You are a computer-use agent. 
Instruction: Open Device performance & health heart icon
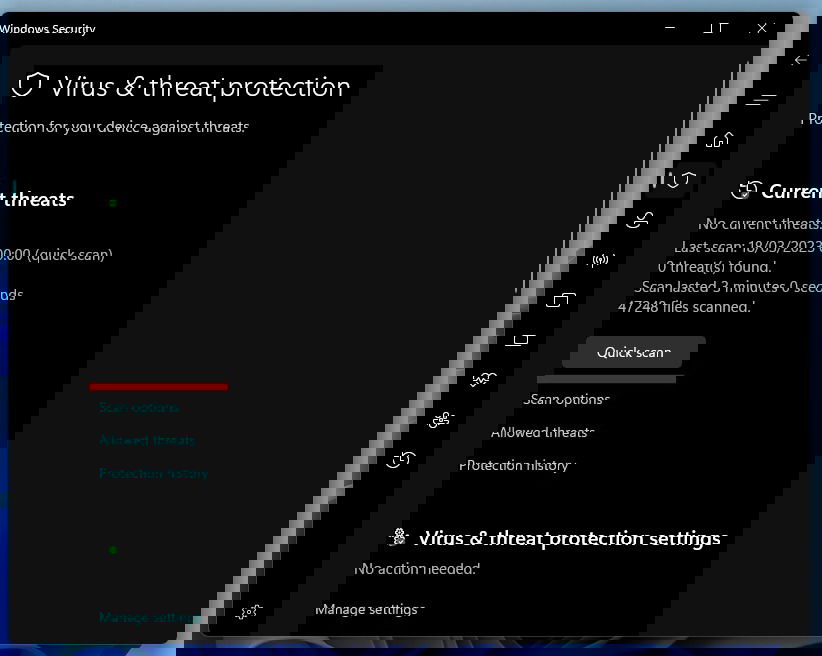click(x=482, y=379)
